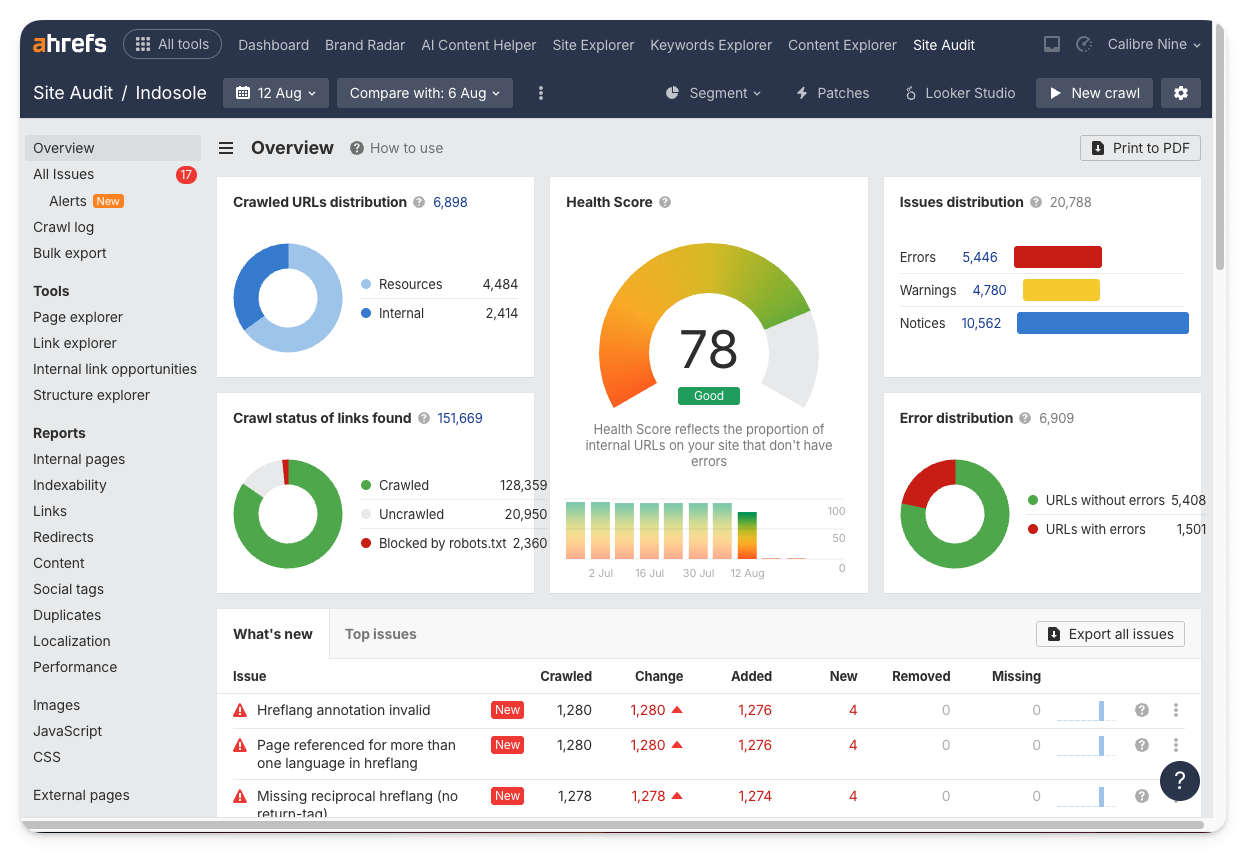Viewport: 1247px width, 853px height.
Task: Open the Segment dropdown
Action: (713, 93)
